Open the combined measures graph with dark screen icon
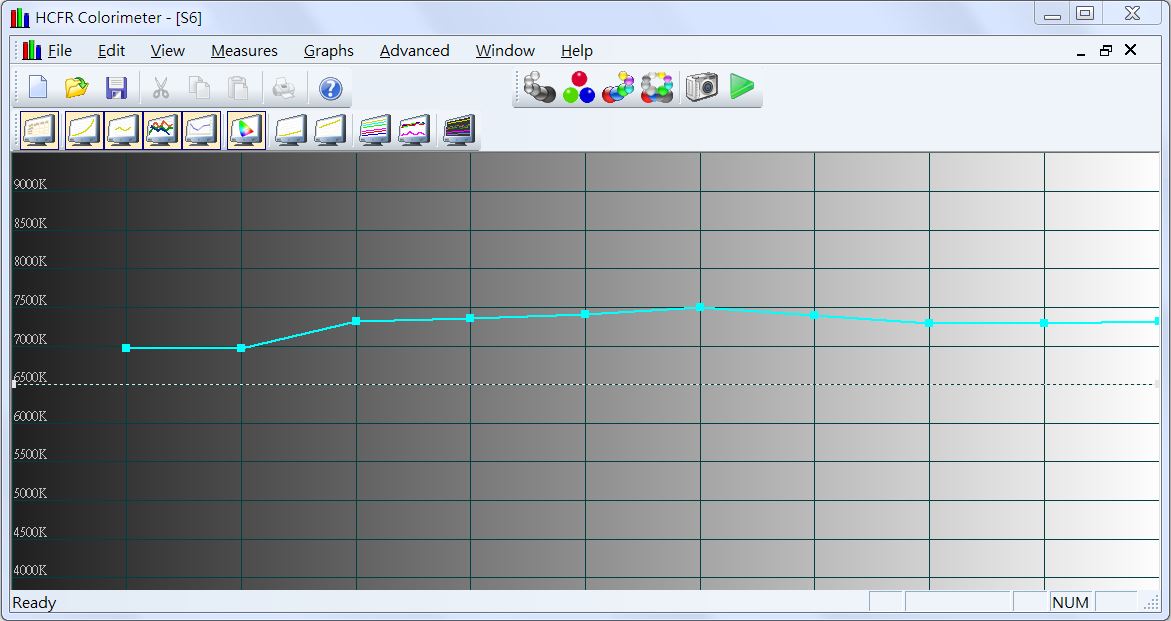This screenshot has height=621, width=1171. click(x=459, y=131)
